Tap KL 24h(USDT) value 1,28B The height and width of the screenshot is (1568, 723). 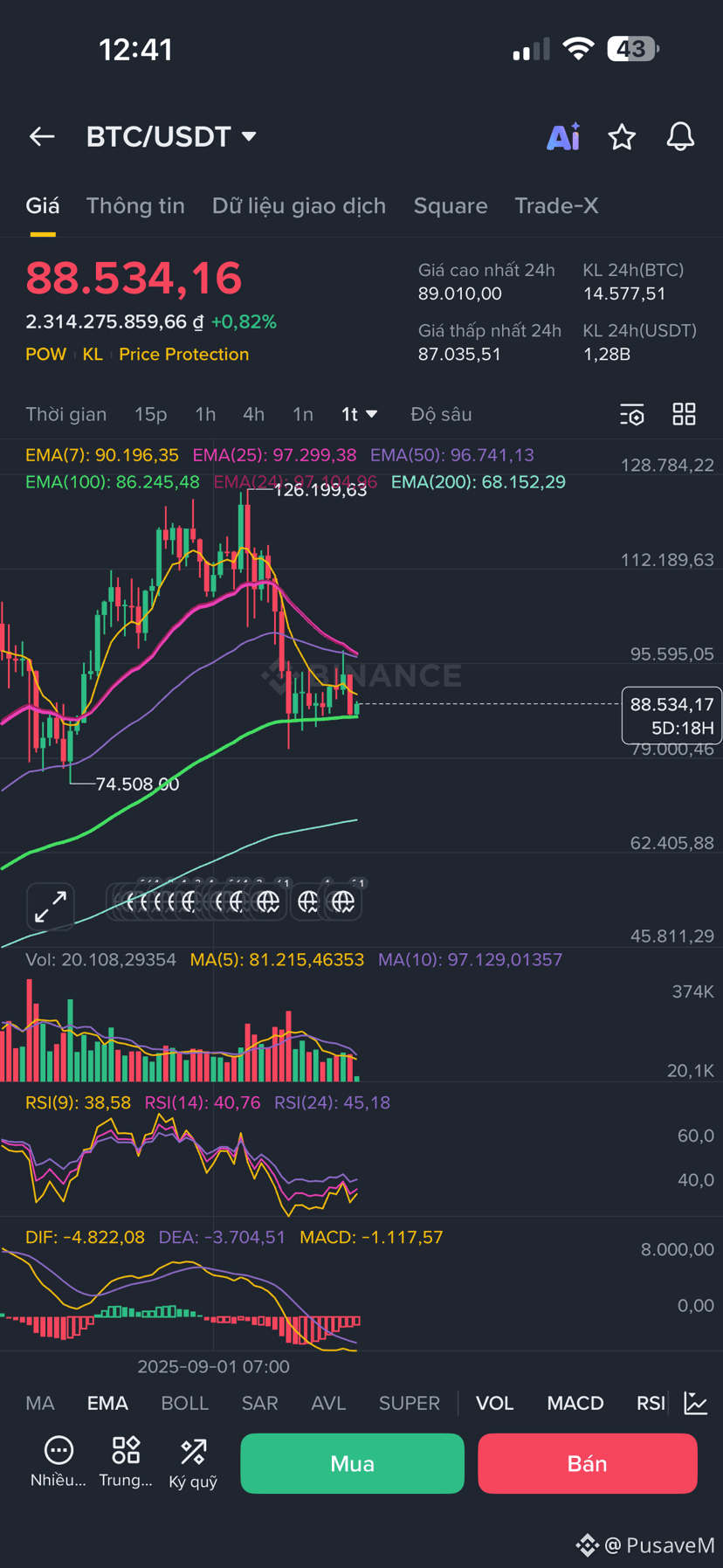(x=607, y=354)
